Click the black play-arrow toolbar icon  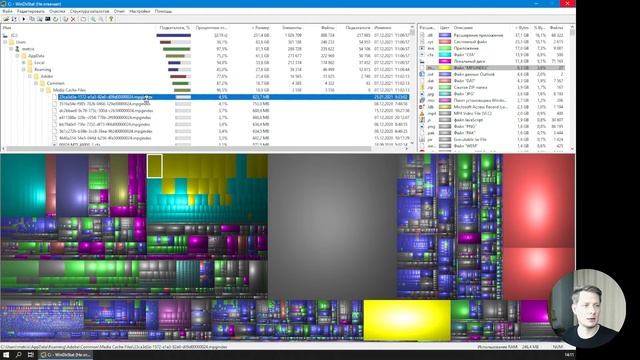(23, 19)
